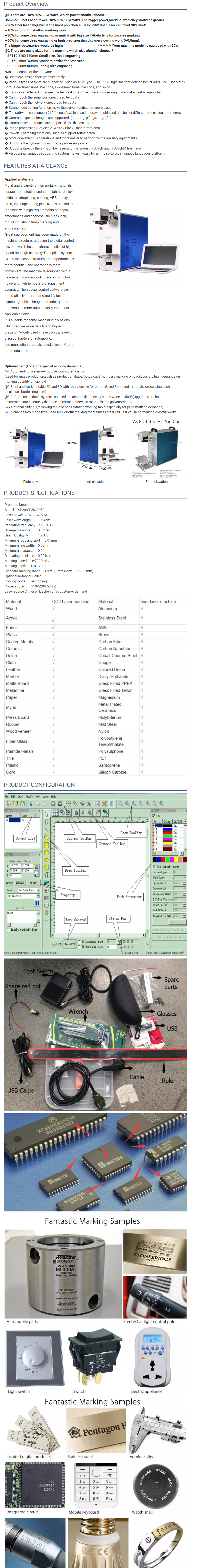Click the FEATURES AT A GLANCE heading
Image resolution: width=203 pixels, height=1568 pixels.
pos(35,166)
